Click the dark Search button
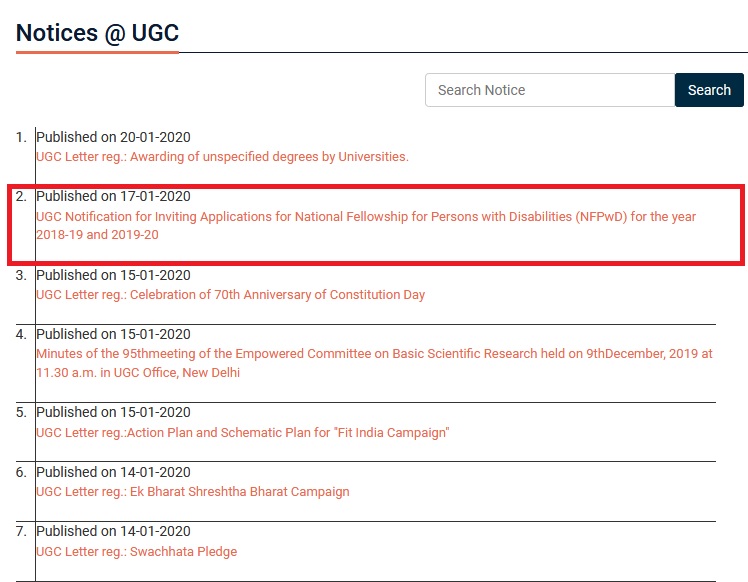The image size is (748, 582). [709, 90]
